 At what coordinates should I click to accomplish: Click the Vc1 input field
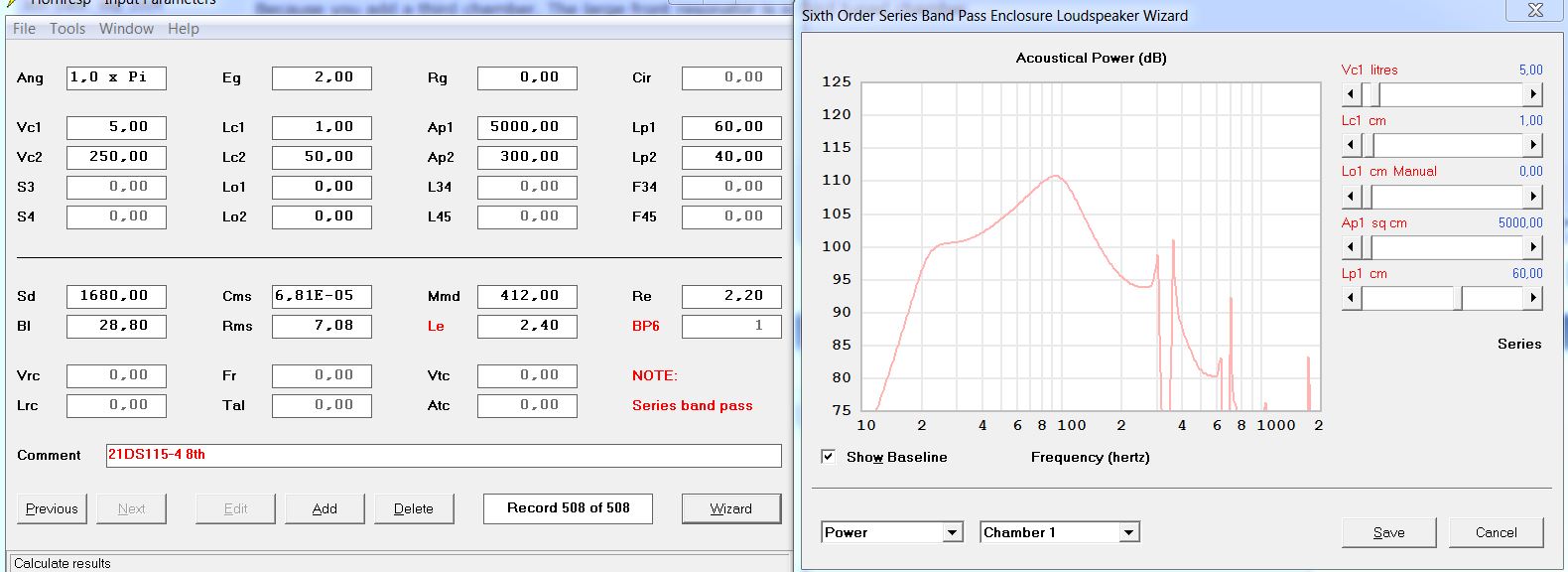coord(116,127)
